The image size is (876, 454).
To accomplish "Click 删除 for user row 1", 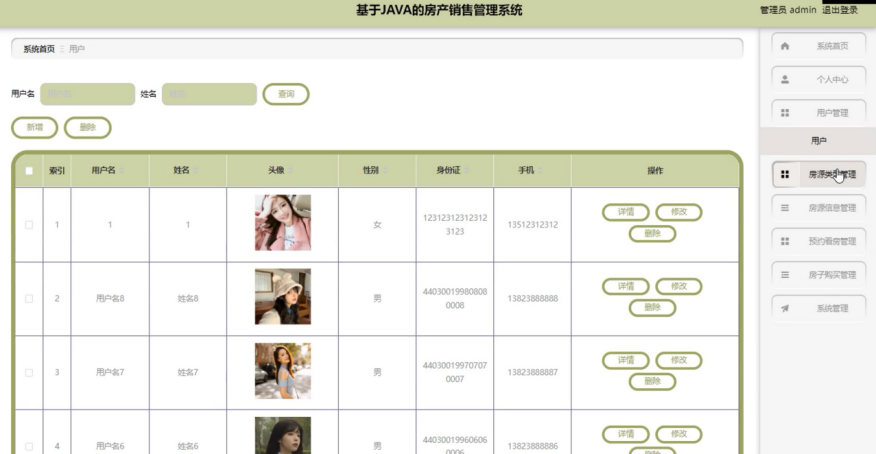I will (x=653, y=233).
